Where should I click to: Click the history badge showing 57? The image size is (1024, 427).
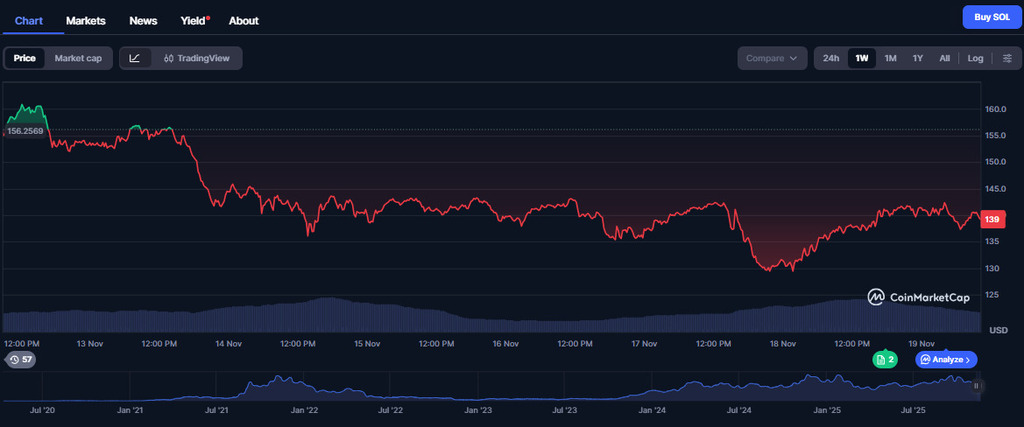(20, 359)
